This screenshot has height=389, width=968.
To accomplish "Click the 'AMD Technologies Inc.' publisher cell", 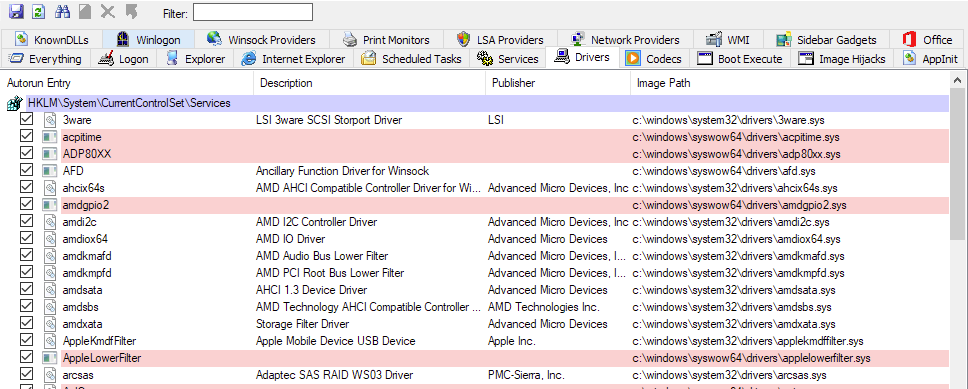I will [543, 307].
